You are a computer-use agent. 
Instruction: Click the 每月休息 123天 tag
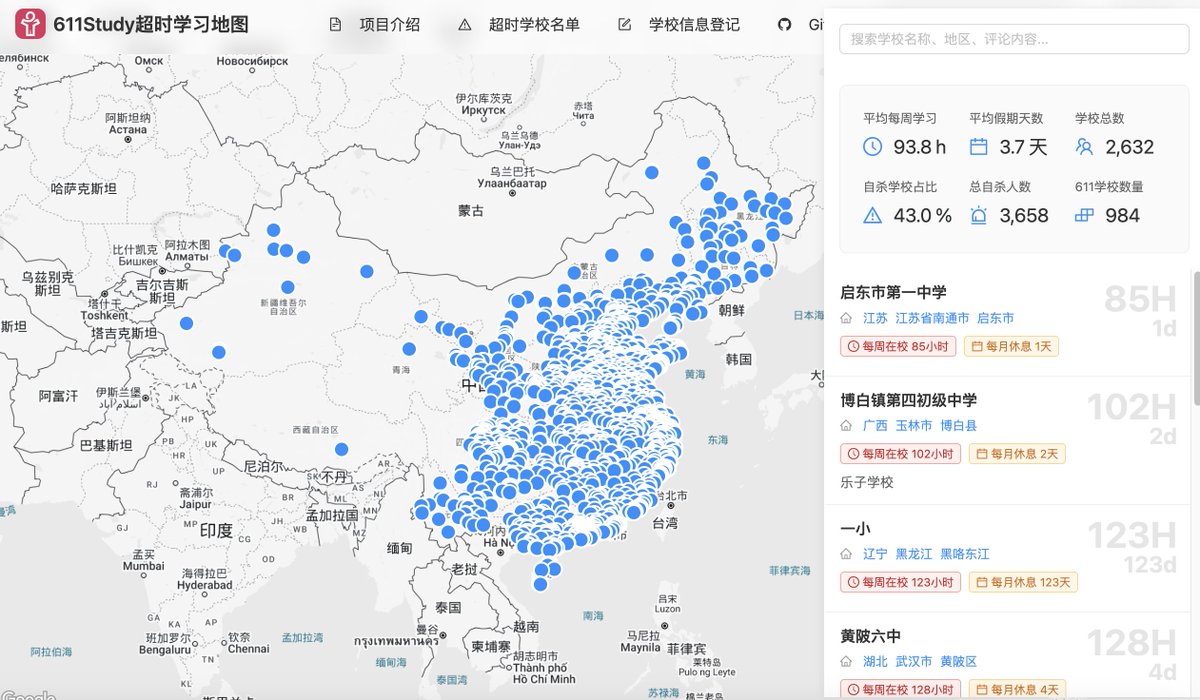1023,582
